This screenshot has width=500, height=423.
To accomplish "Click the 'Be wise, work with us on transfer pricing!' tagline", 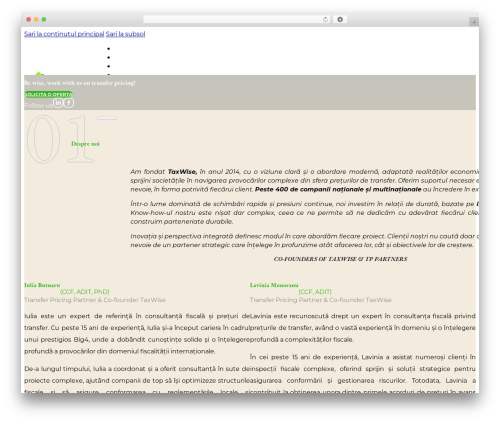I will click(x=80, y=83).
